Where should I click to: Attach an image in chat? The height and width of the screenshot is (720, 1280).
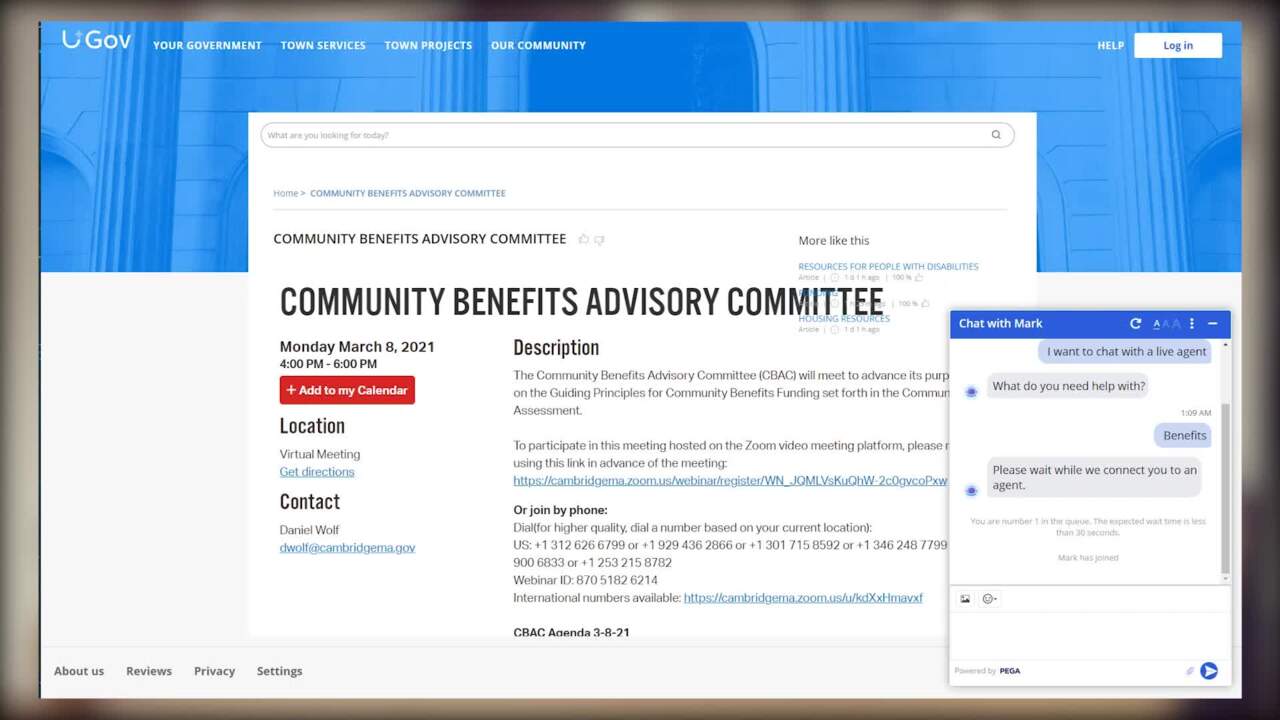click(965, 599)
